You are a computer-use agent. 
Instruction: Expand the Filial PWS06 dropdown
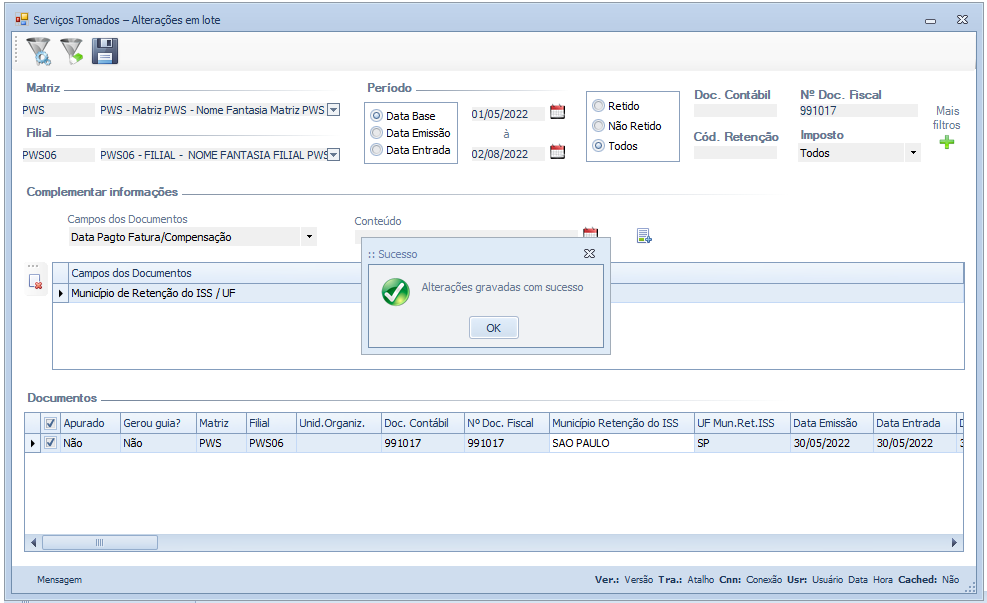[334, 155]
